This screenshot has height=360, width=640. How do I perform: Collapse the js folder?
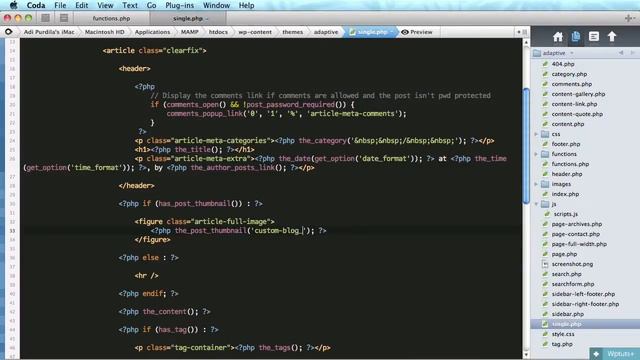click(x=536, y=204)
